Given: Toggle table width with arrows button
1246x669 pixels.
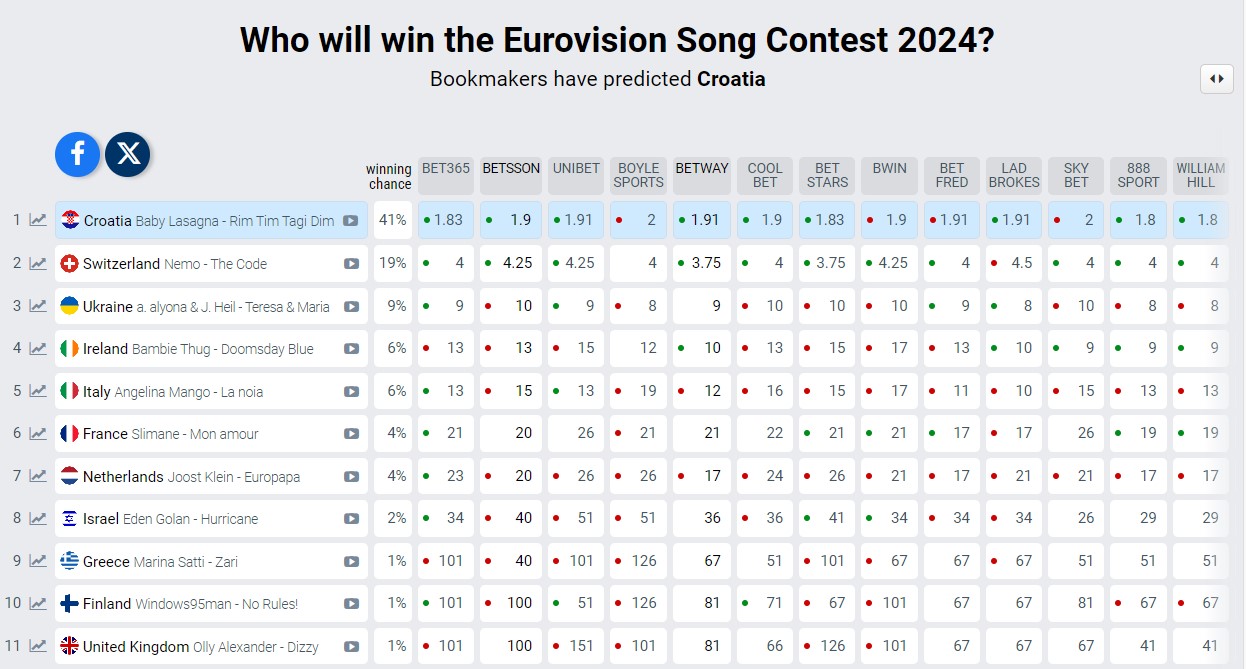Looking at the screenshot, I should tap(1216, 79).
